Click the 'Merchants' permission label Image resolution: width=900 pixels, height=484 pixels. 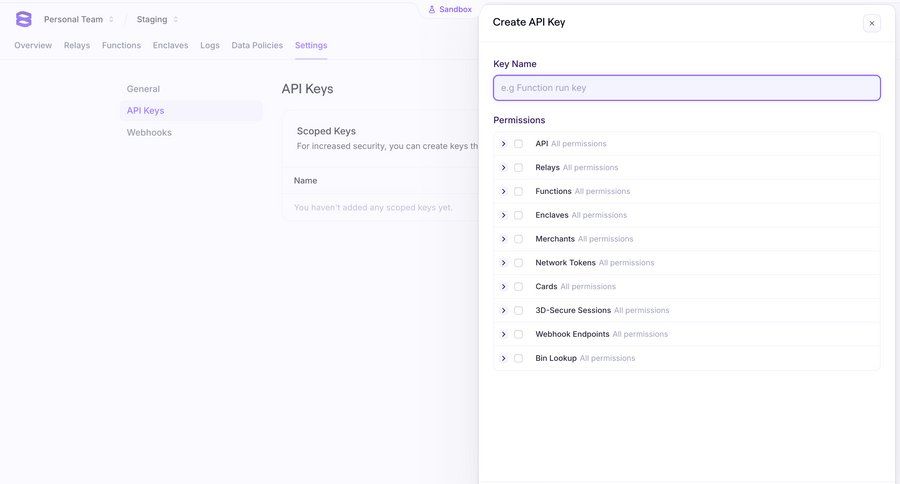tap(555, 239)
